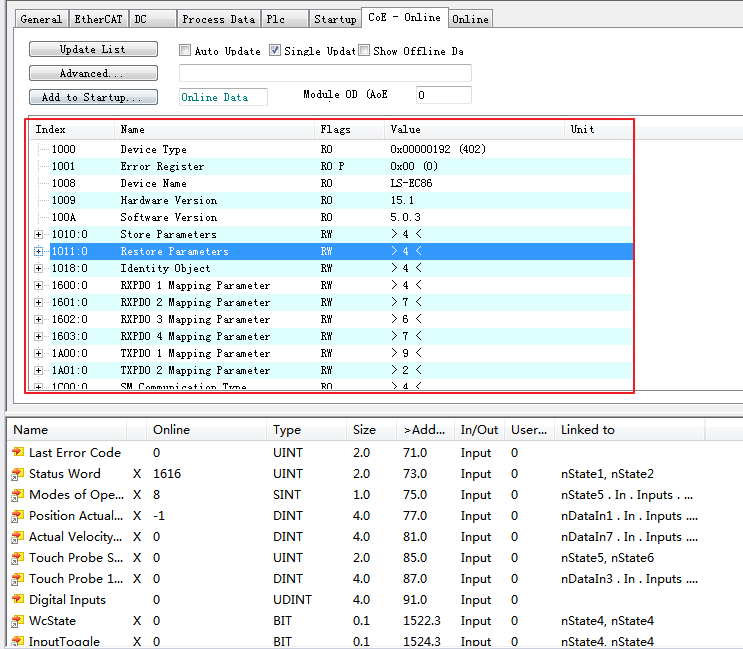Click the software version value 5.0.3

(x=405, y=217)
